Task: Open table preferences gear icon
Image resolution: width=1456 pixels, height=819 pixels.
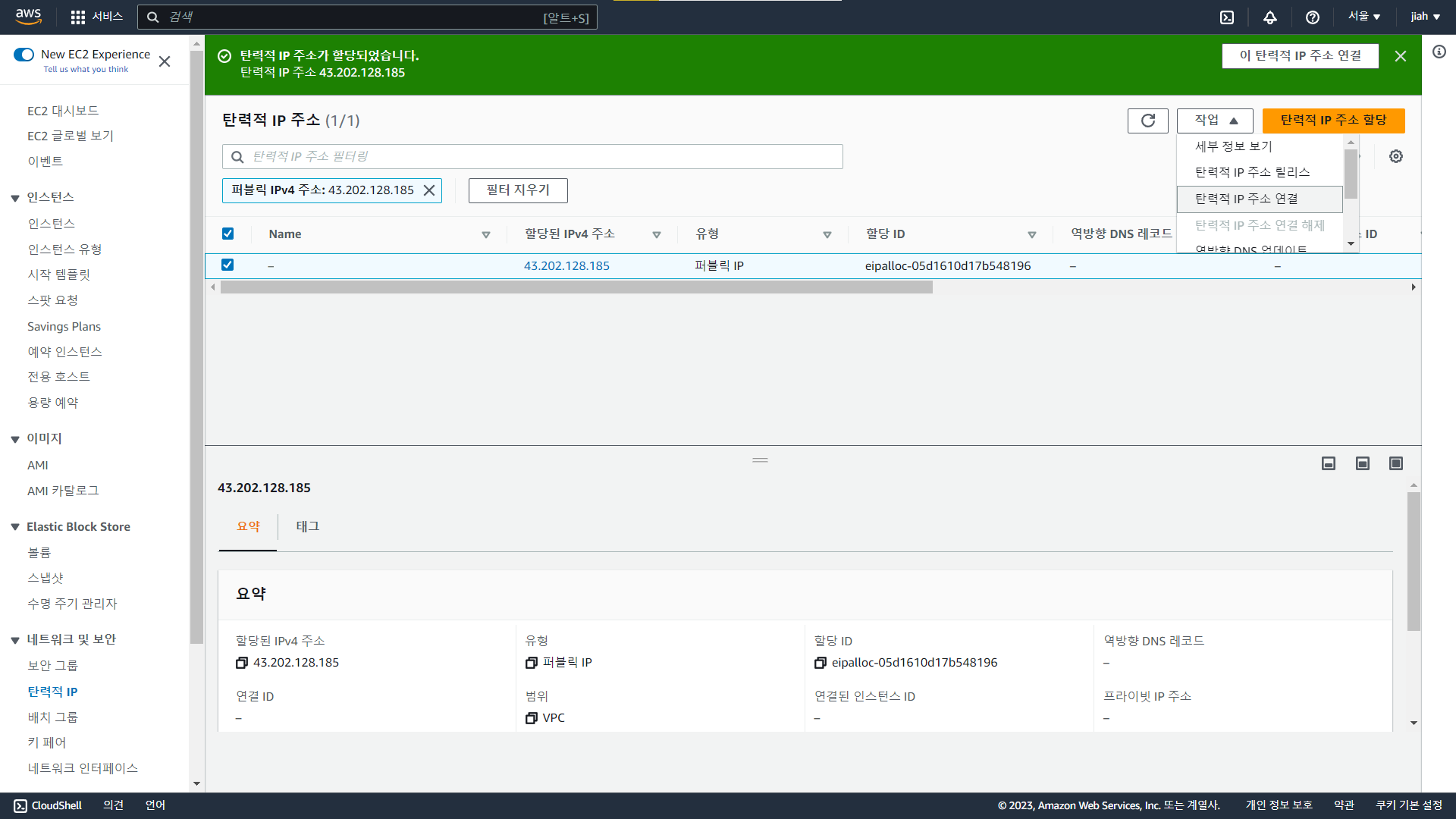Action: [x=1396, y=156]
